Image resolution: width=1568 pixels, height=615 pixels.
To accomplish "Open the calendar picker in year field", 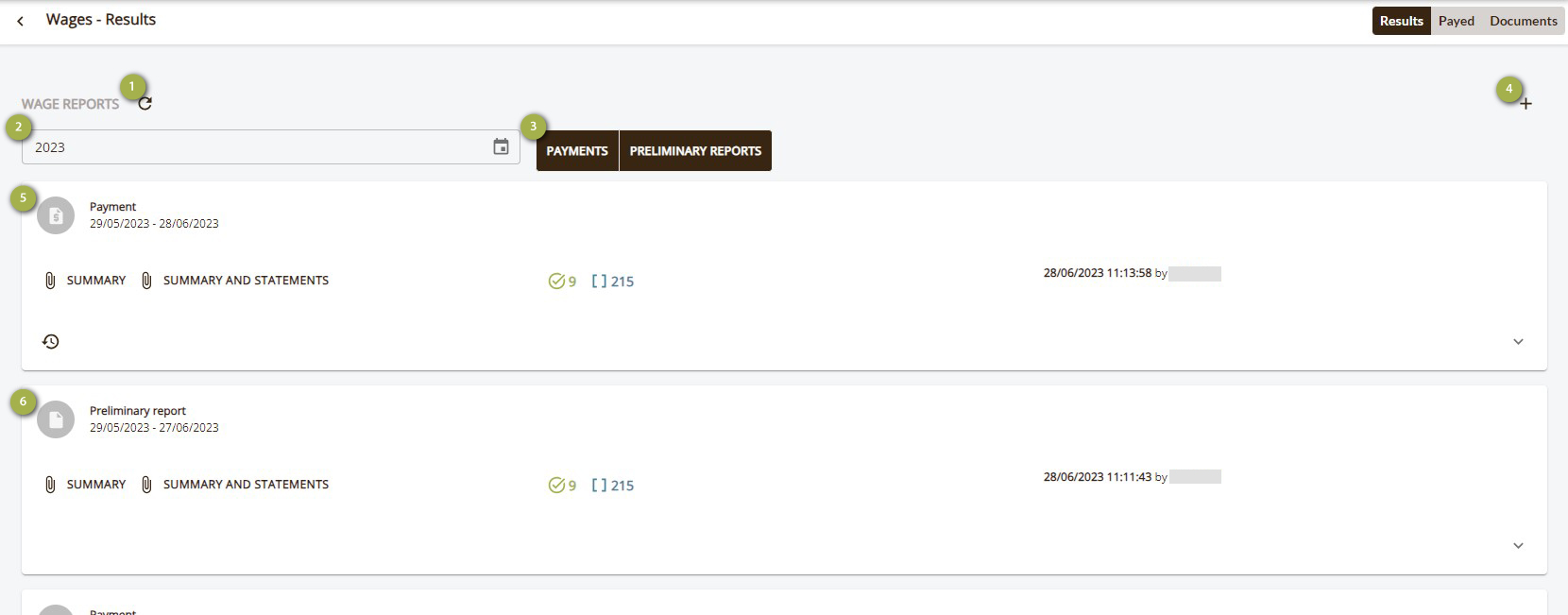I will [x=502, y=146].
